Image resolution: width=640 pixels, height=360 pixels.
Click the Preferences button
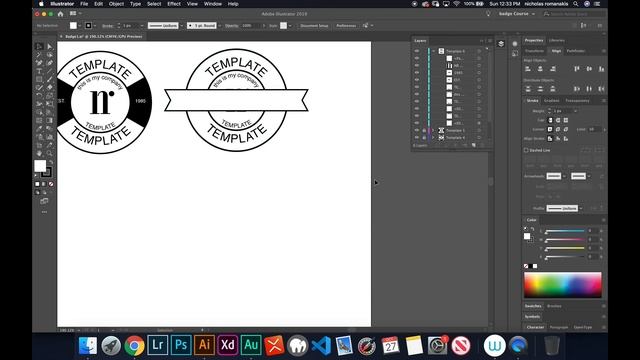[346, 25]
